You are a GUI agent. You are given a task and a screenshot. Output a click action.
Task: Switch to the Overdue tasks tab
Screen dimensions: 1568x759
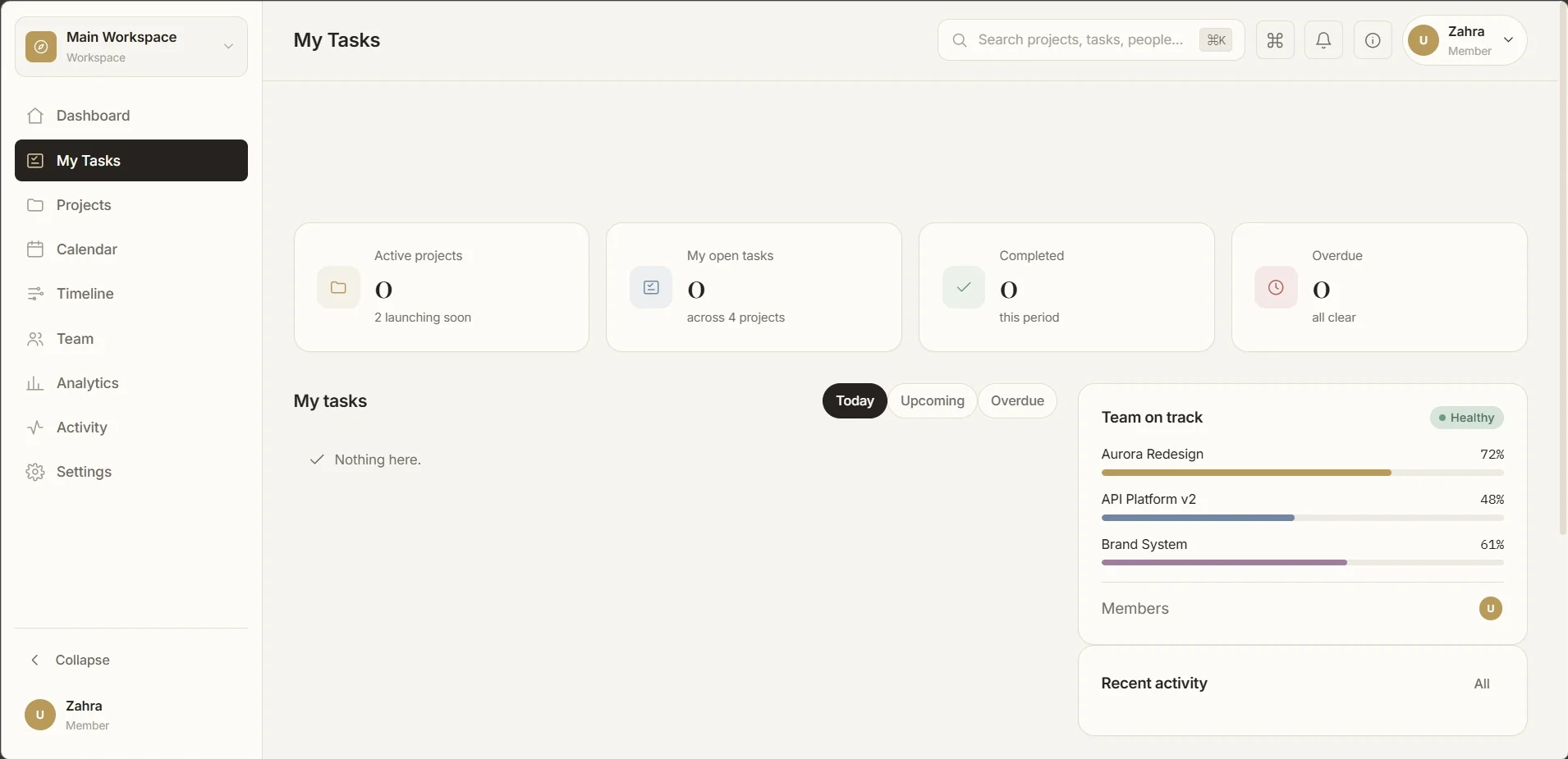tap(1017, 401)
